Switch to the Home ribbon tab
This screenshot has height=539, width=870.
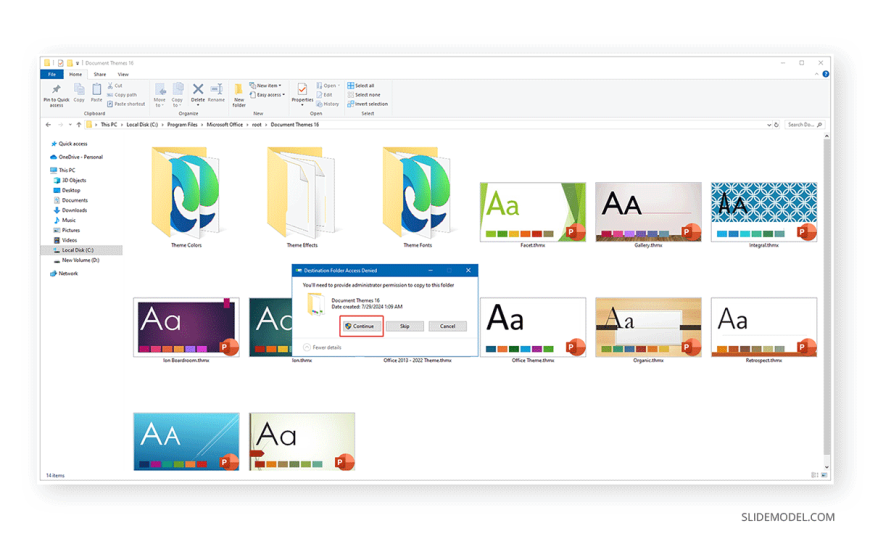pyautogui.click(x=75, y=74)
